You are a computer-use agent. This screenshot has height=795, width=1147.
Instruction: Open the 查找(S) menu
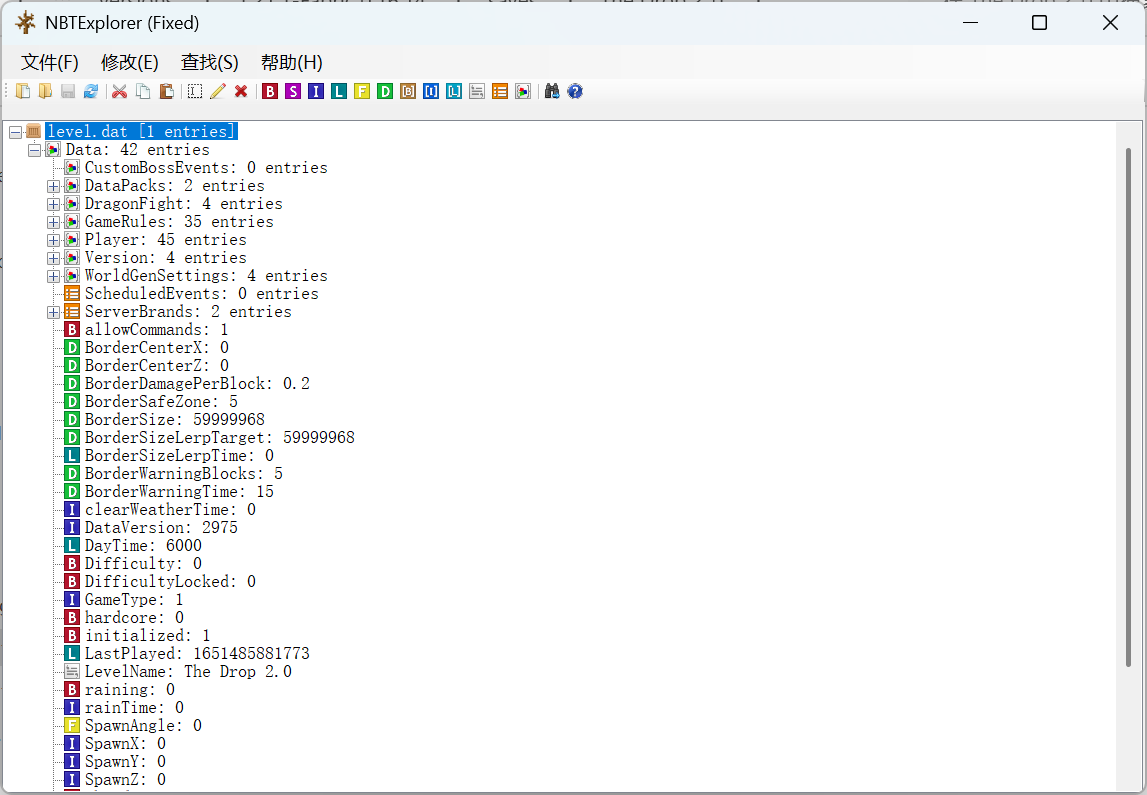pyautogui.click(x=209, y=62)
